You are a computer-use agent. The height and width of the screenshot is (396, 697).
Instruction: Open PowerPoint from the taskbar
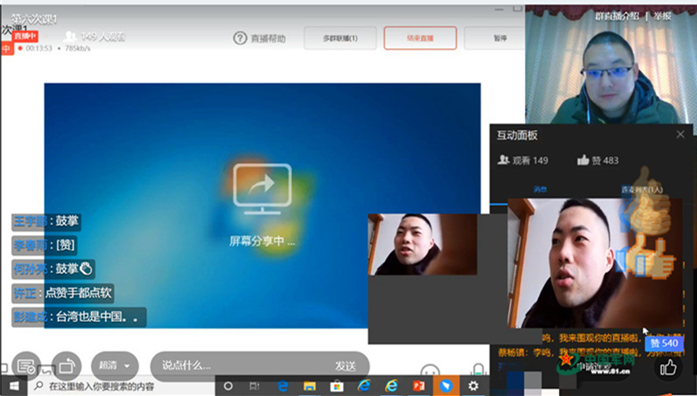click(x=419, y=386)
